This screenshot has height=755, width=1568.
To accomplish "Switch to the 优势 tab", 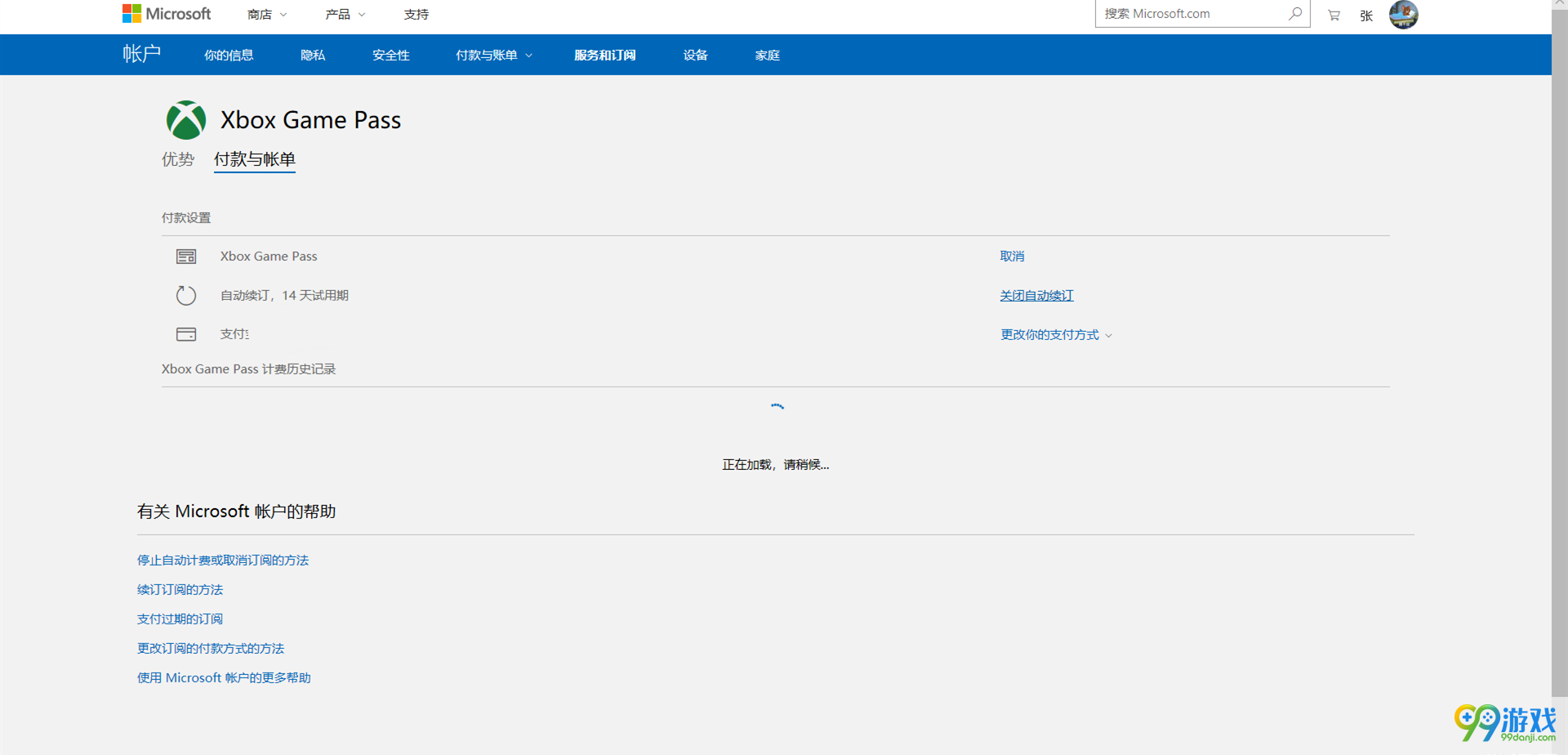I will (x=178, y=159).
